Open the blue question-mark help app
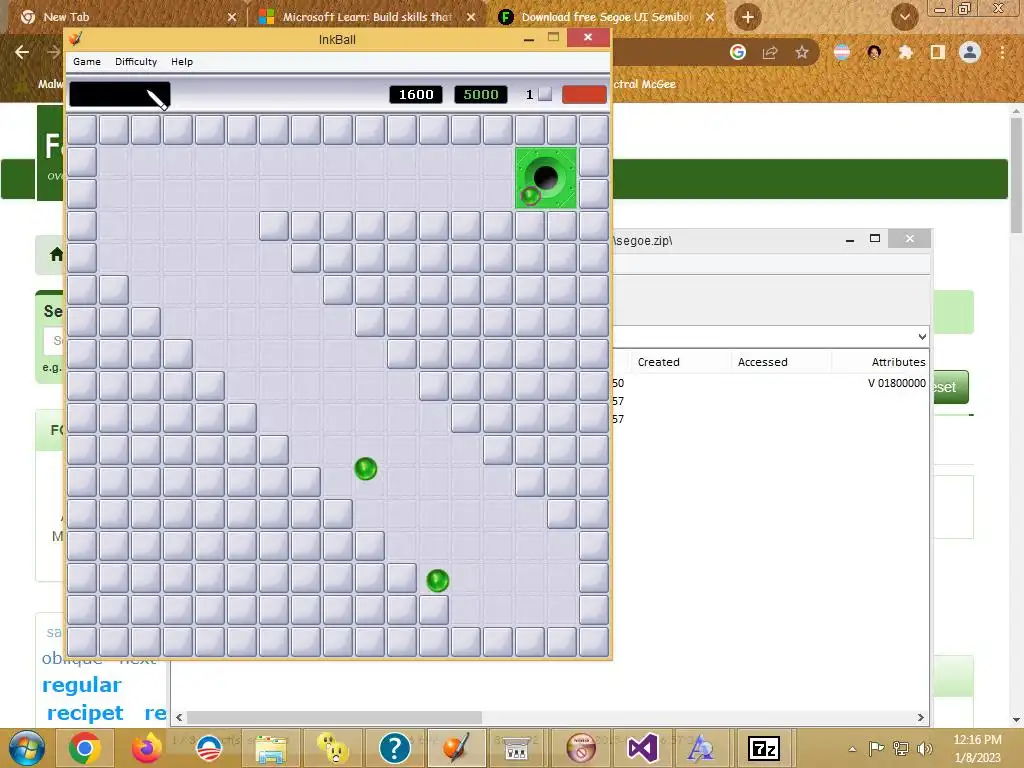 click(394, 748)
